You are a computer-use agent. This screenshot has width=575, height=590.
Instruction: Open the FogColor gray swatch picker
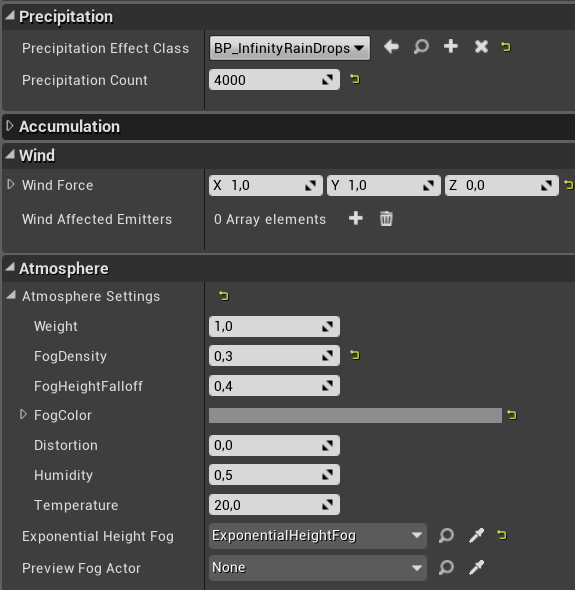(x=355, y=415)
